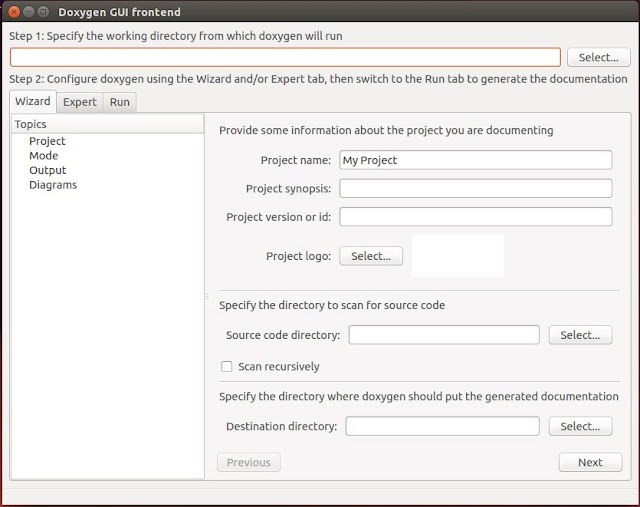The width and height of the screenshot is (640, 507).
Task: Click the Project version or id field
Action: click(476, 217)
